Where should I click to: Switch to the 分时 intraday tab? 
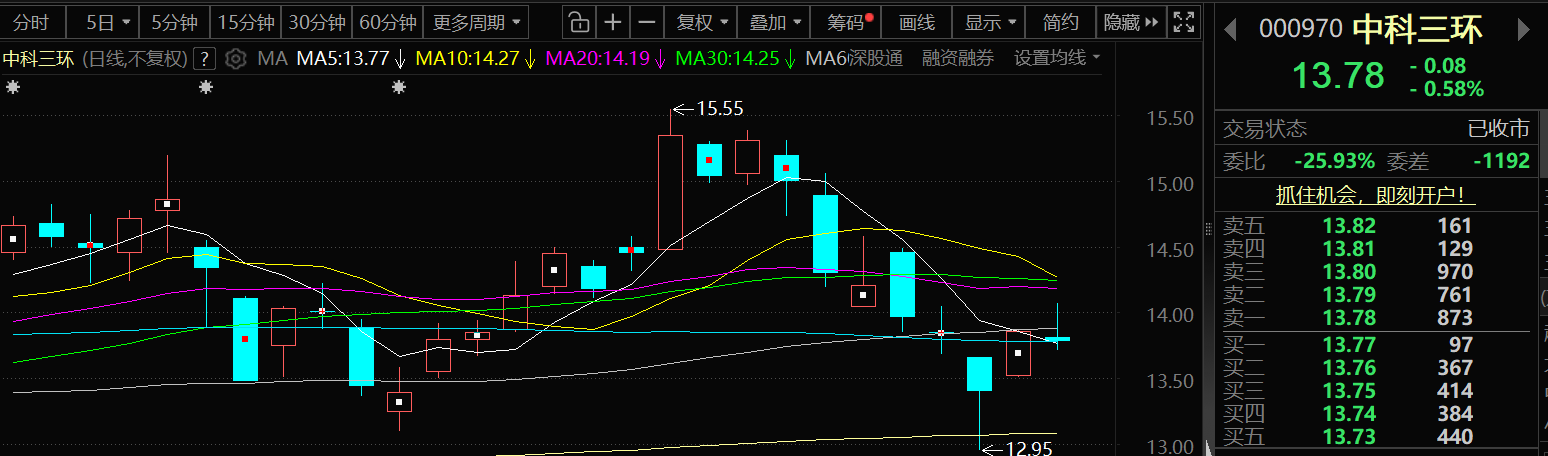pos(31,22)
